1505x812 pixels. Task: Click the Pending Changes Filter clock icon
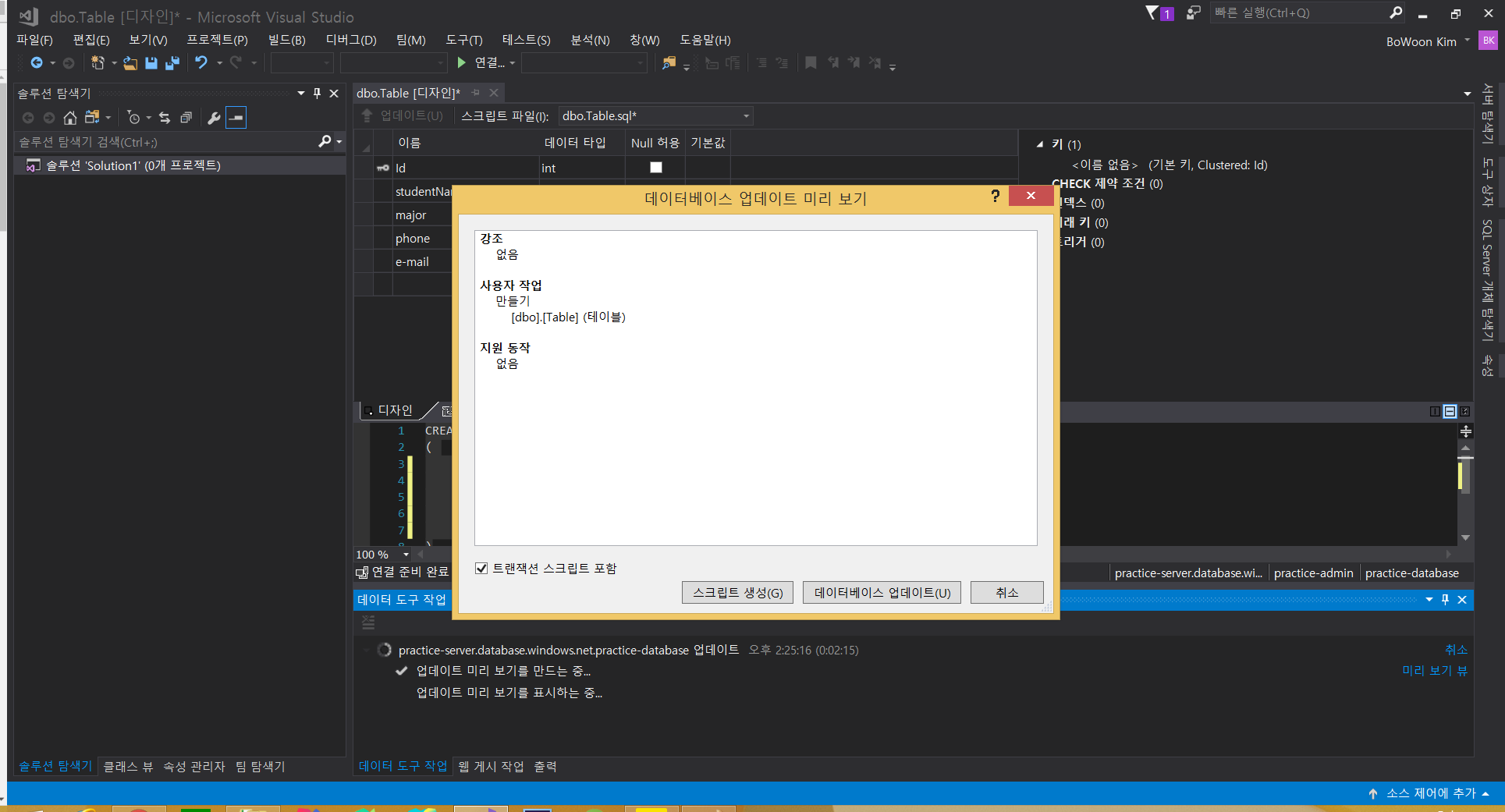coord(134,118)
